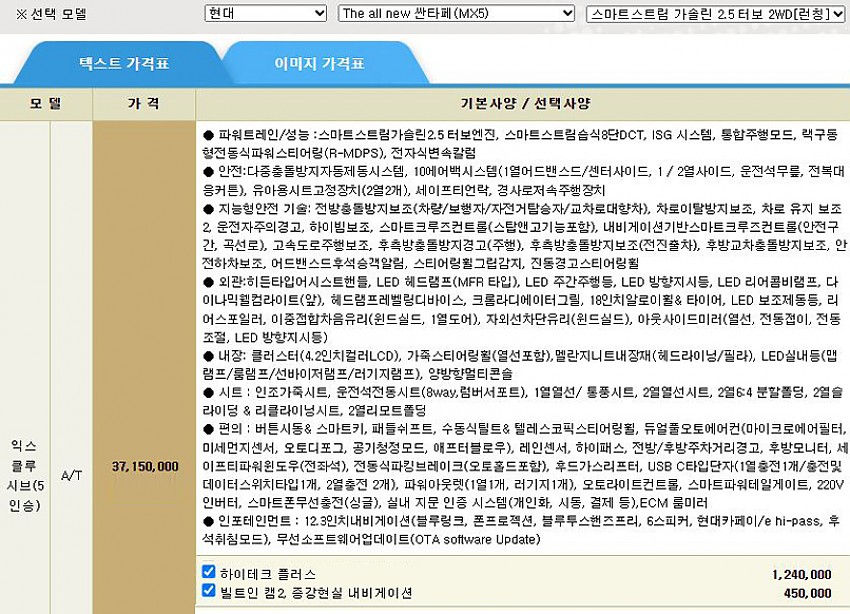Click the 기본사양 / 선택사양 column header
The image size is (850, 614).
(524, 103)
